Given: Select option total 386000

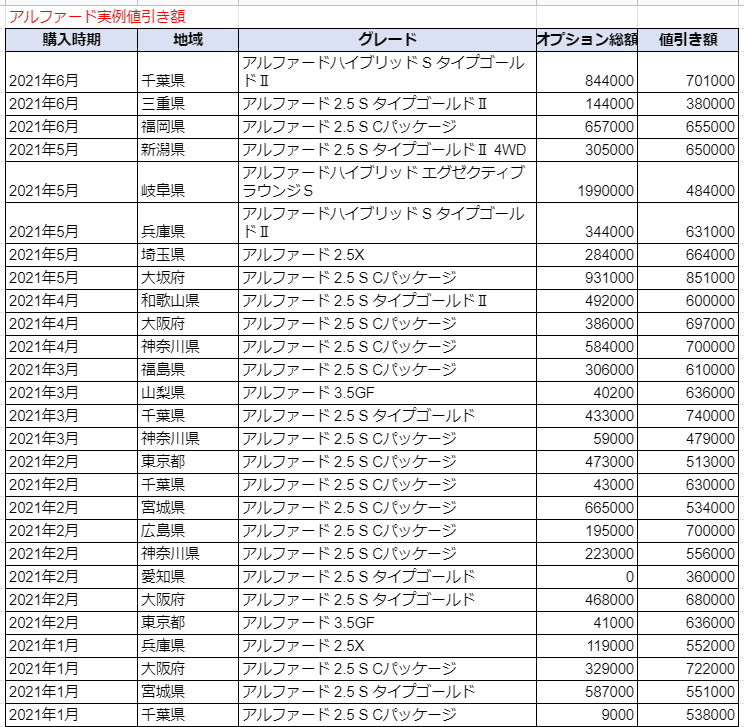Looking at the screenshot, I should coord(587,324).
